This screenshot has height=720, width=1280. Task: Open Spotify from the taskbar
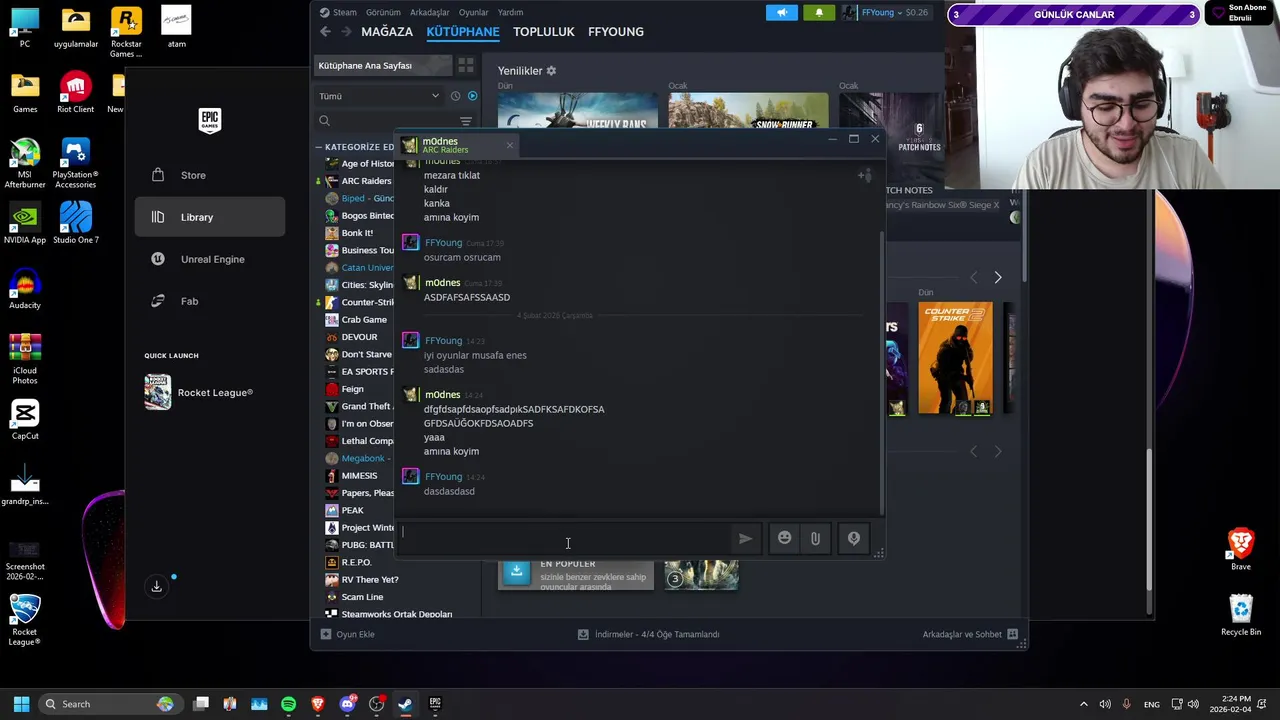(289, 704)
